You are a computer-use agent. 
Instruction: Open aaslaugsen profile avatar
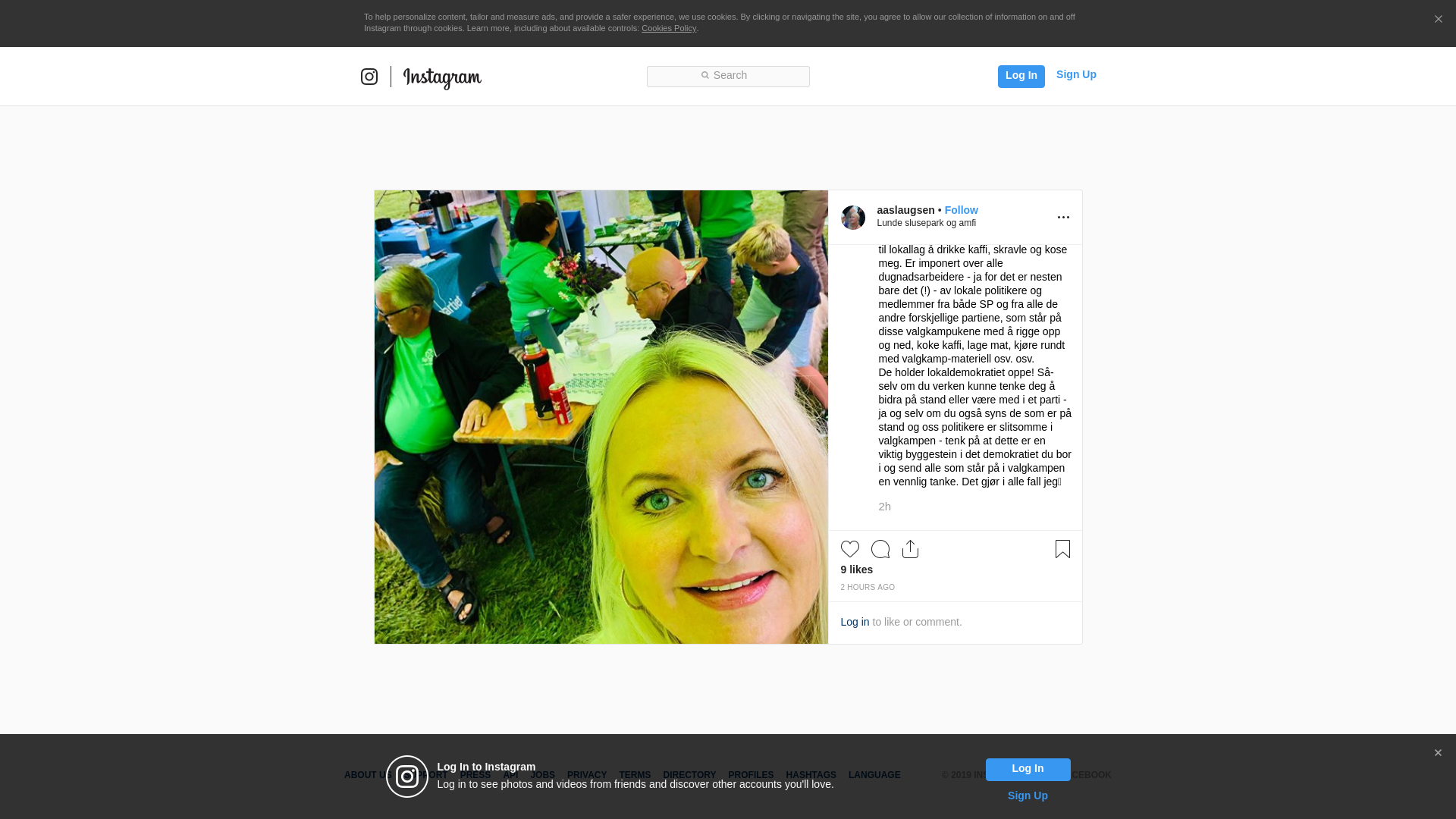(853, 218)
